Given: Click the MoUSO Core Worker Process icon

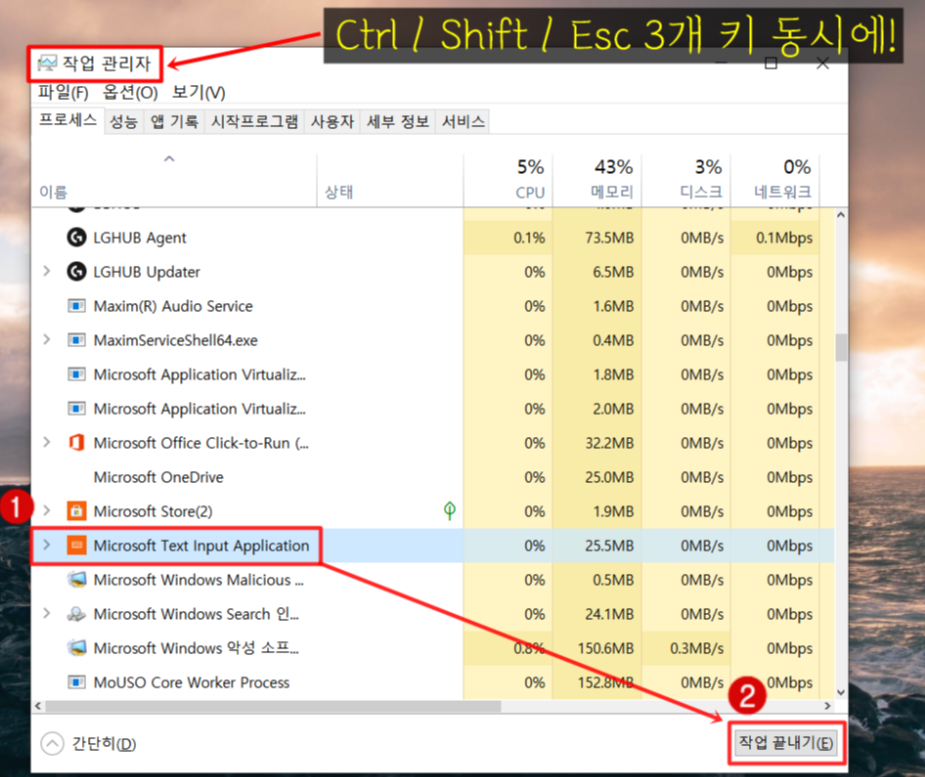Looking at the screenshot, I should click(76, 683).
